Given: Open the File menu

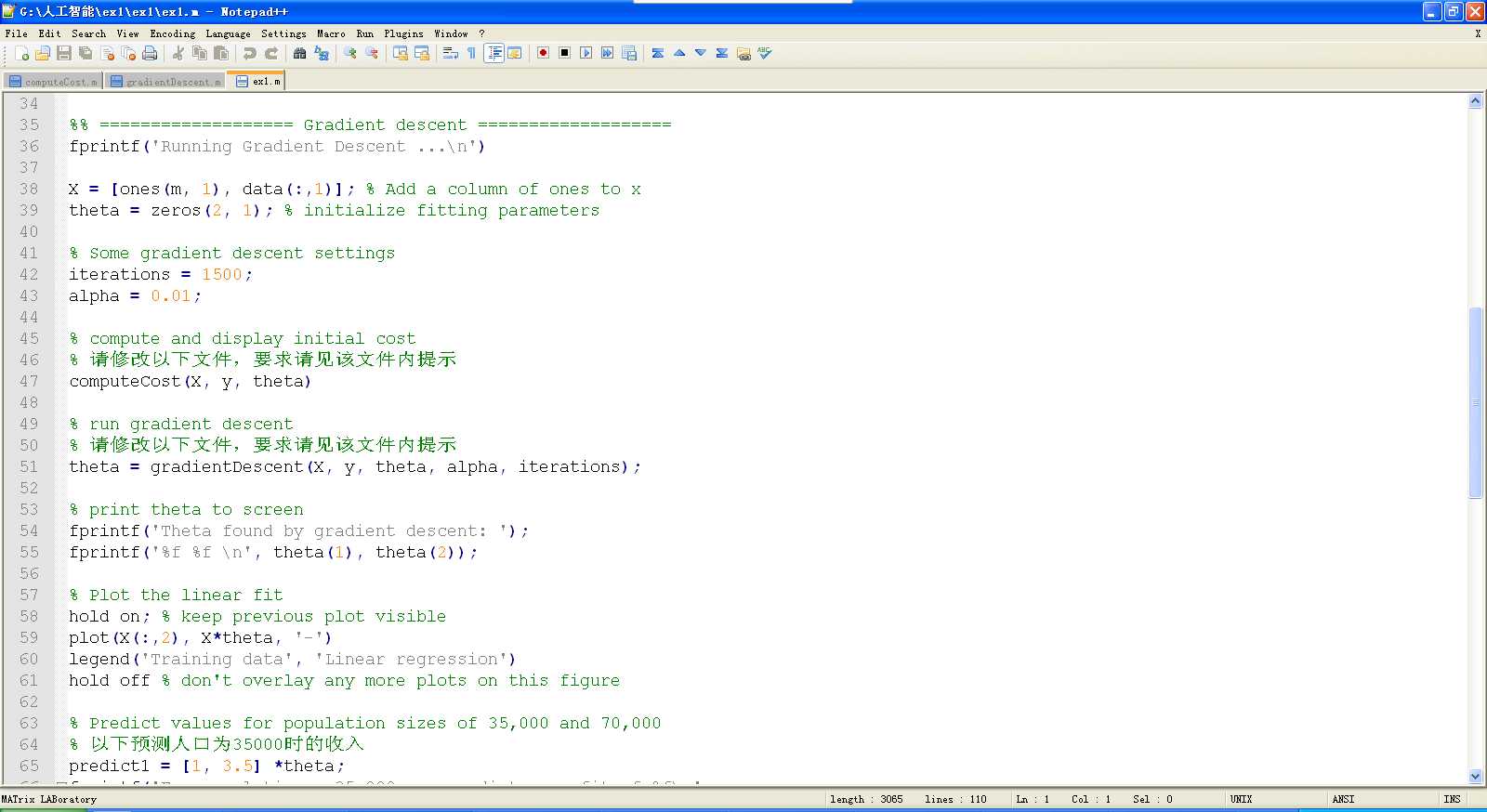Looking at the screenshot, I should tap(16, 33).
